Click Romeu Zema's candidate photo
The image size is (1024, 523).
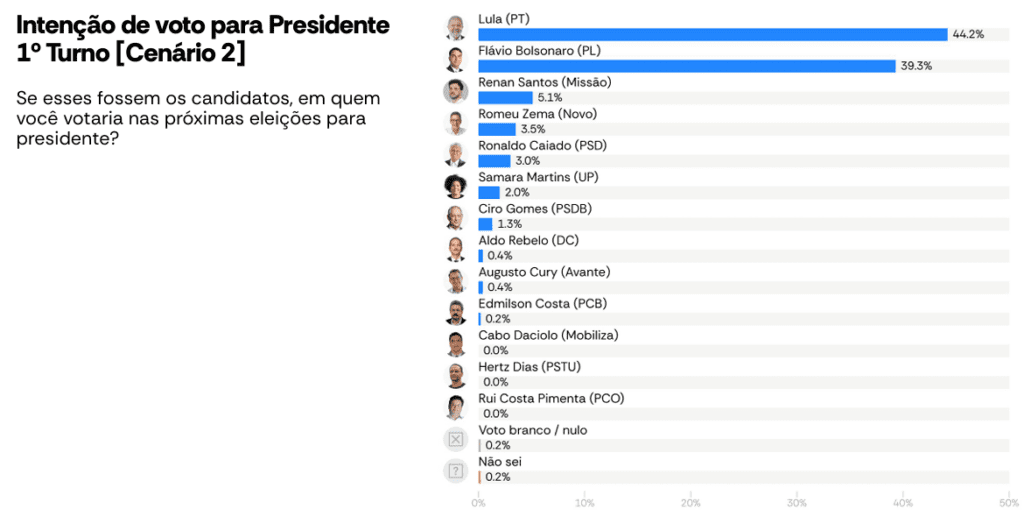pyautogui.click(x=456, y=123)
